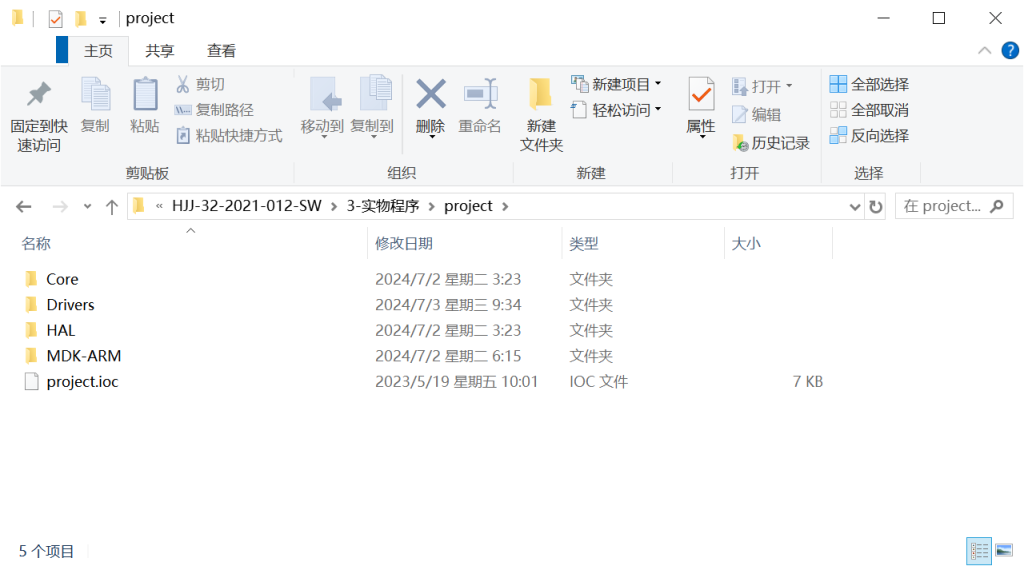Image resolution: width=1024 pixels, height=566 pixels.
Task: Click Invert selection (反向选择)
Action: coord(870,135)
